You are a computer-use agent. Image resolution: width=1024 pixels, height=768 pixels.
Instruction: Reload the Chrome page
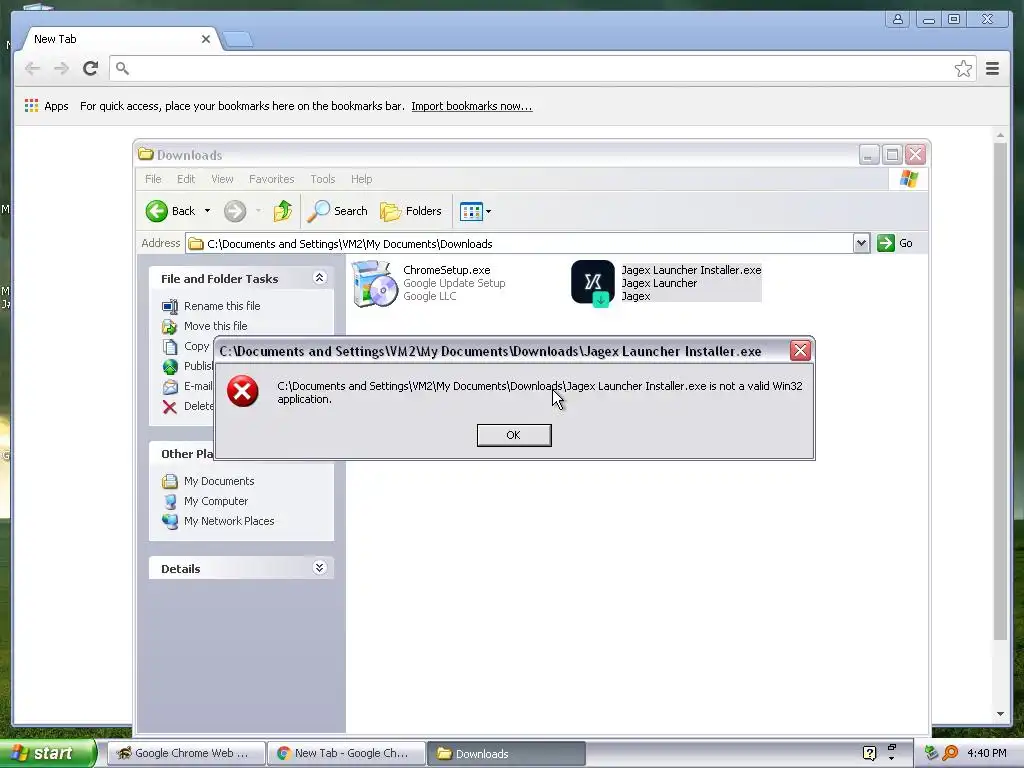(90, 69)
